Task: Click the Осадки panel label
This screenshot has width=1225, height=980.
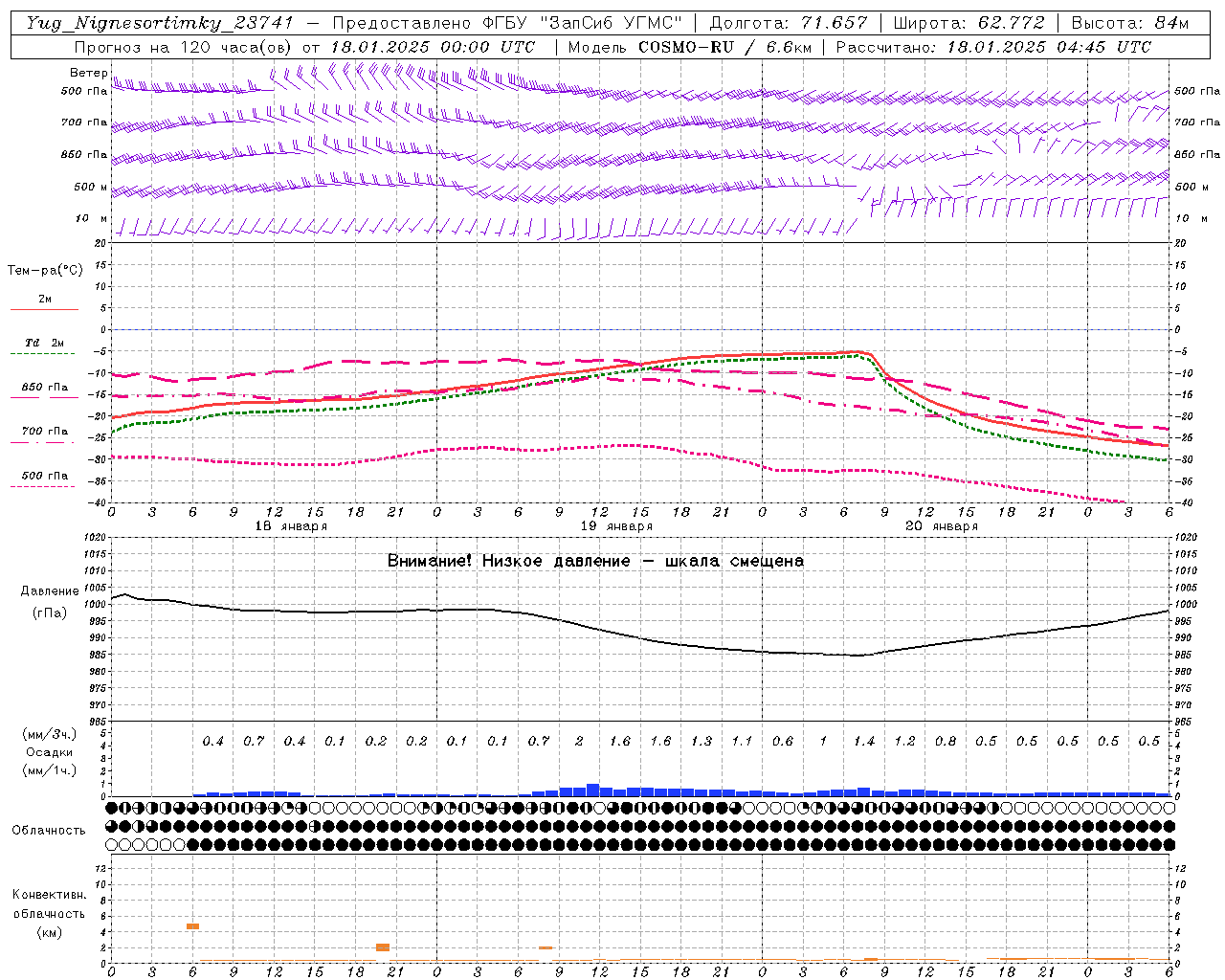Action: 49,752
